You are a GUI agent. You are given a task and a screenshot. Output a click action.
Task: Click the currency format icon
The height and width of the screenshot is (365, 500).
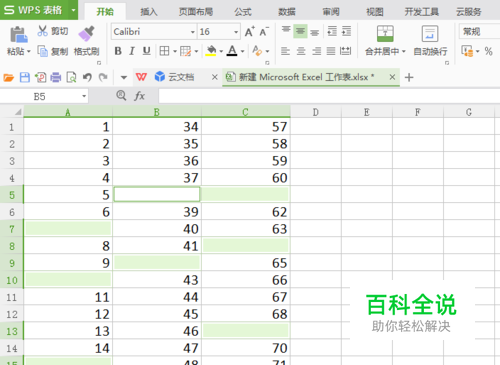pos(467,51)
